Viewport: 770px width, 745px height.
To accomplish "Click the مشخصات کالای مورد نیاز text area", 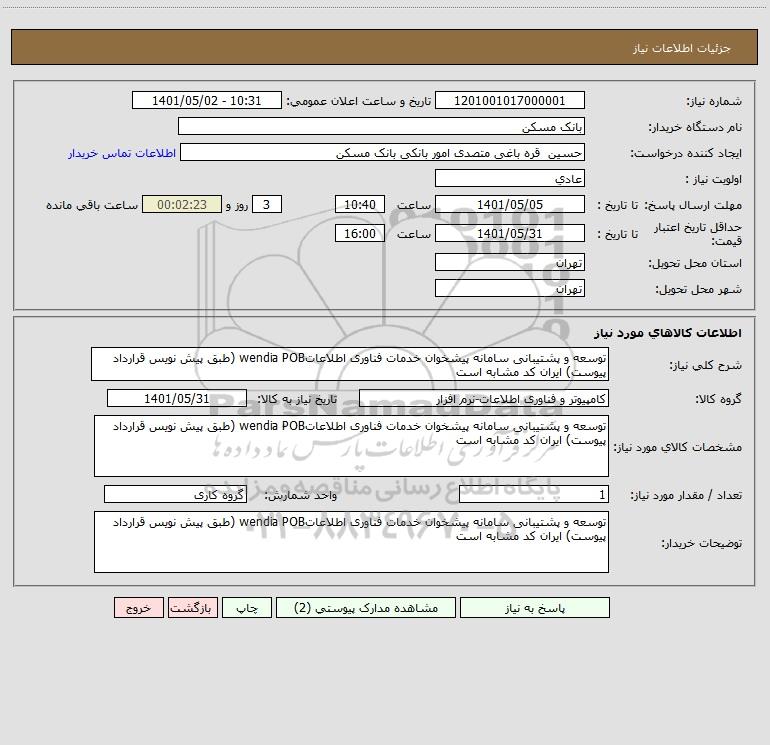I will (351, 446).
